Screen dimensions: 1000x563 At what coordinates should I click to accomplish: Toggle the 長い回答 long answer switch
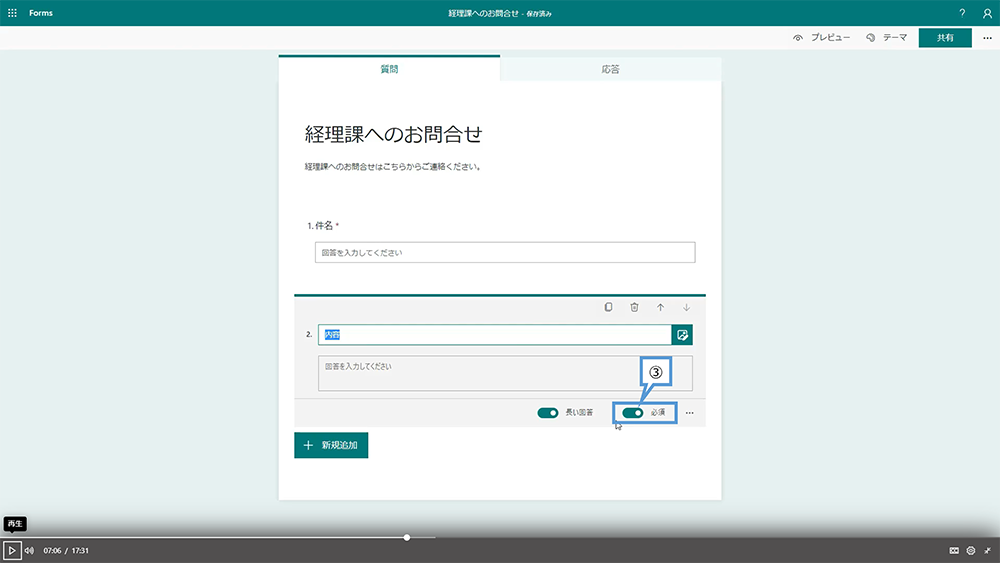[547, 413]
